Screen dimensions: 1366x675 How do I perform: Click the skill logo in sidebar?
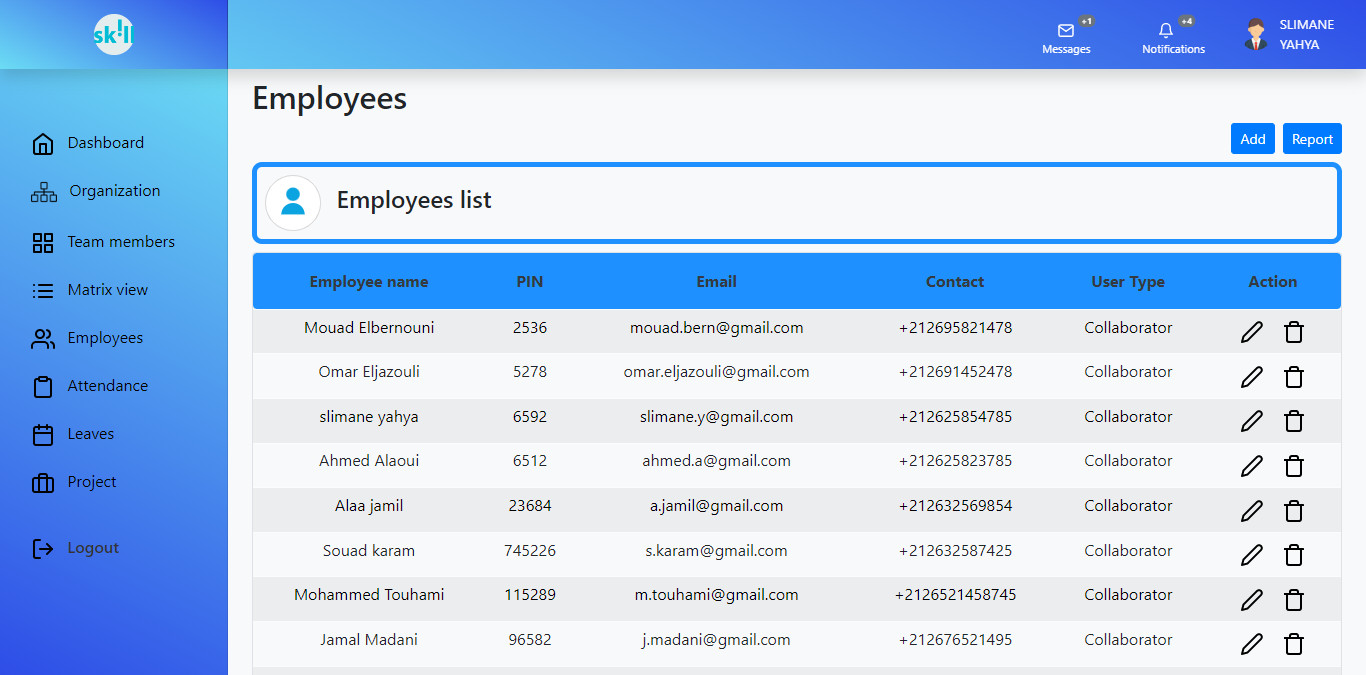(113, 35)
